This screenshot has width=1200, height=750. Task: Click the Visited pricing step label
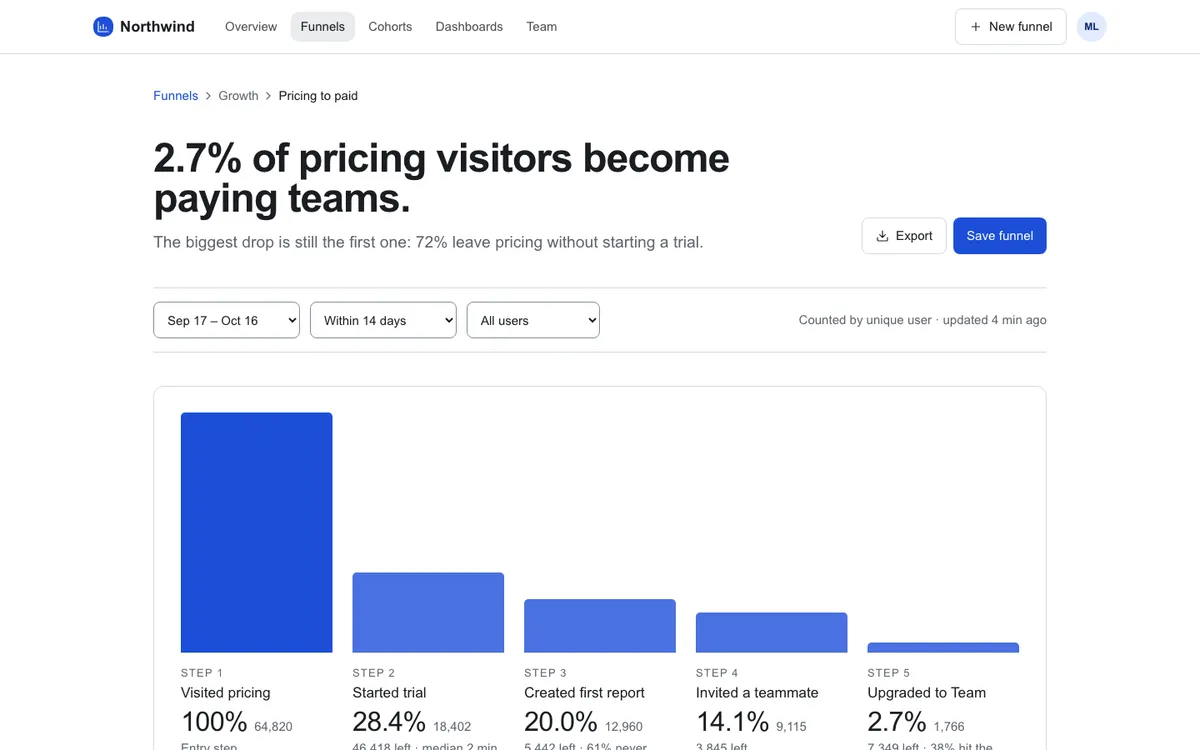coord(226,693)
